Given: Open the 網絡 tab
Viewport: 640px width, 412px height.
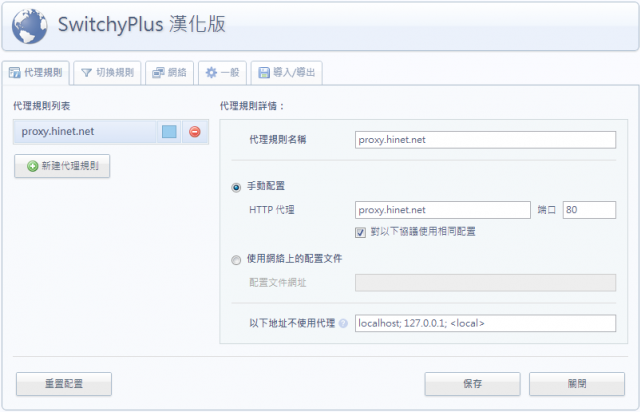Looking at the screenshot, I should tap(169, 73).
